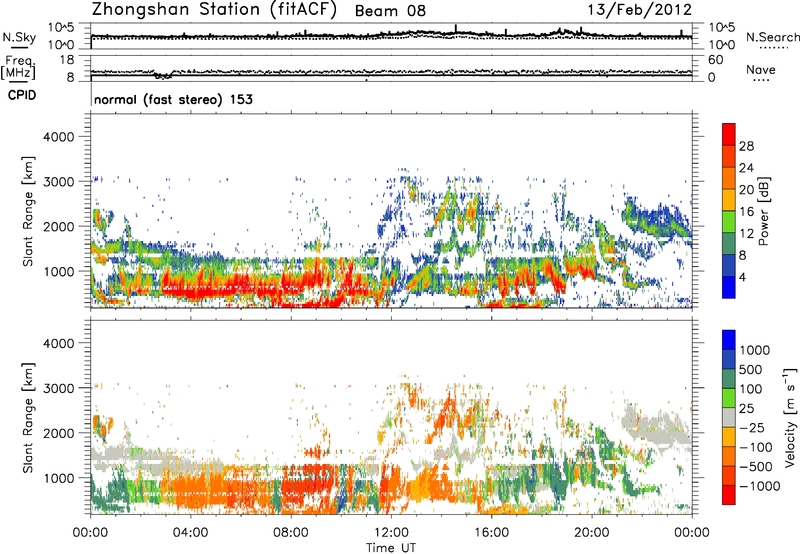Image resolution: width=800 pixels, height=554 pixels.
Task: Click the 'N.Search' legend label
Action: coord(772,37)
